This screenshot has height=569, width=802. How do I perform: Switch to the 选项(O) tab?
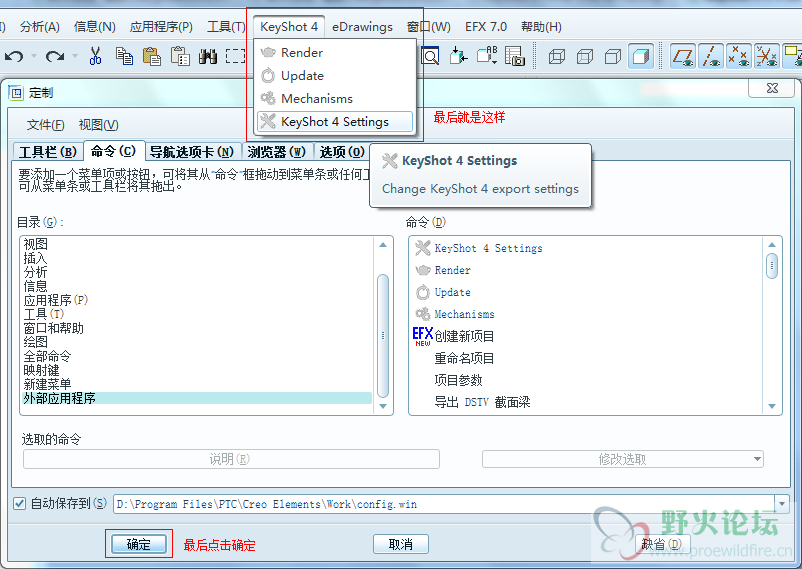pyautogui.click(x=342, y=152)
